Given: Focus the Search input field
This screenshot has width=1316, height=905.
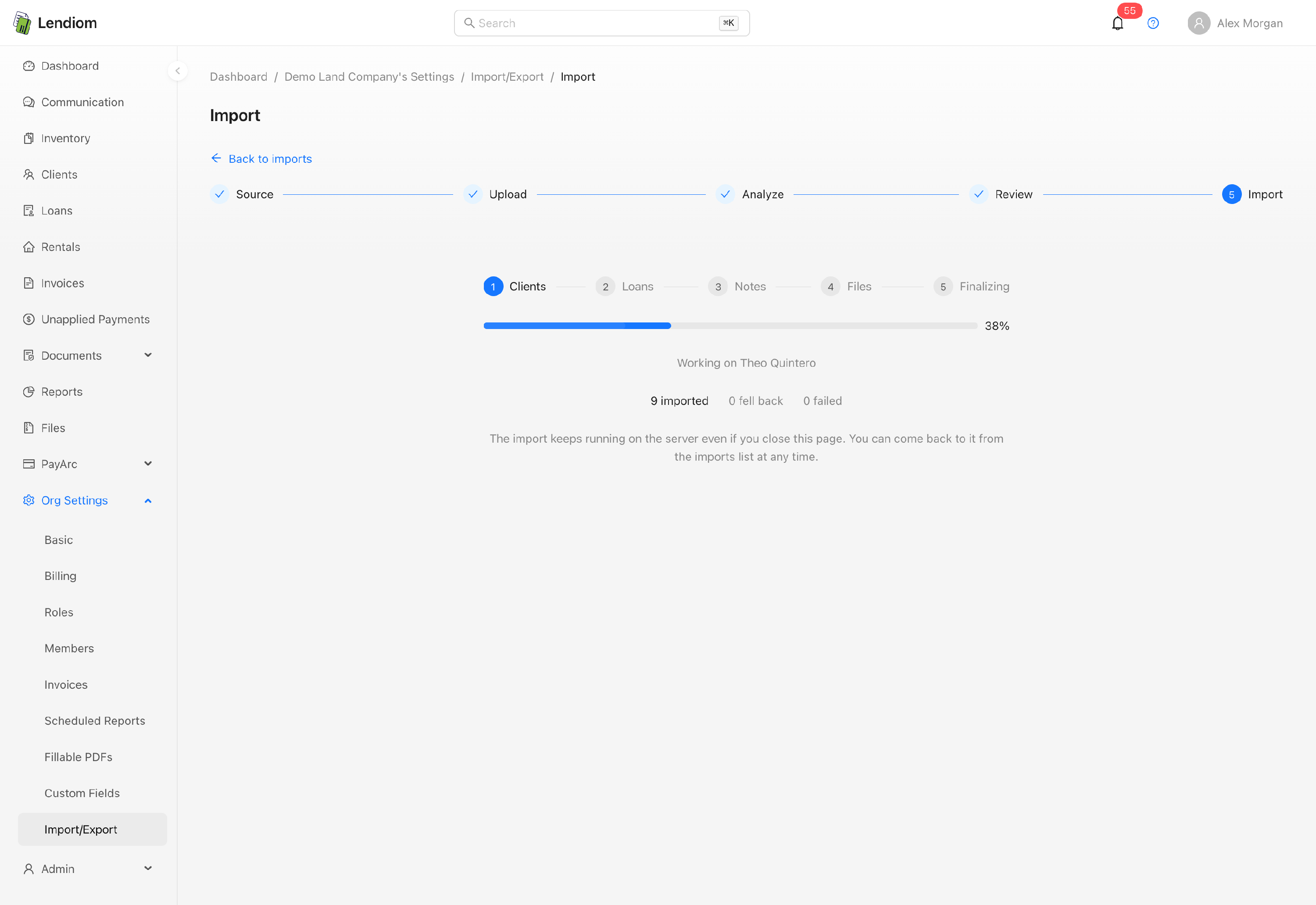Looking at the screenshot, I should coord(601,23).
